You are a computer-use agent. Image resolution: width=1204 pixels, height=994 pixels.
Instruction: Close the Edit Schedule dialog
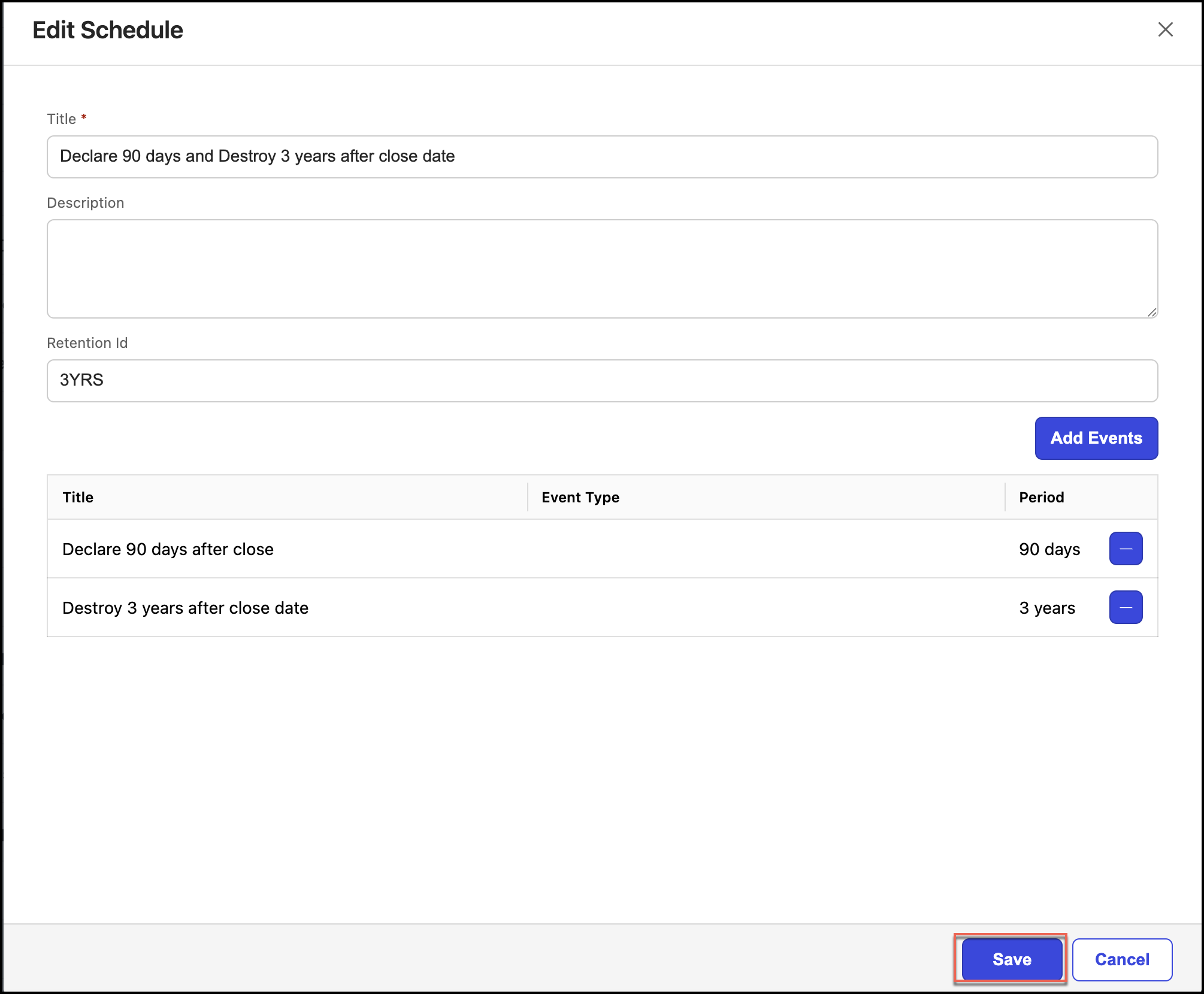click(x=1164, y=29)
